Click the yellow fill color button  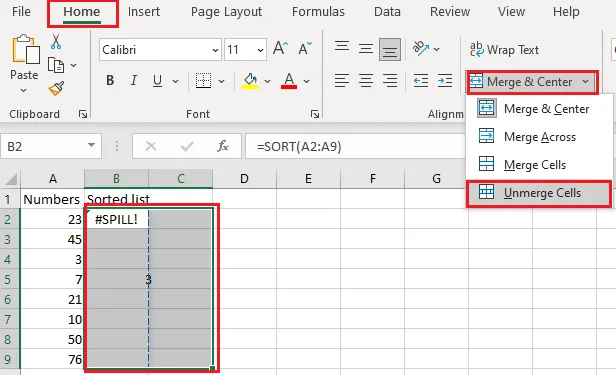(x=250, y=81)
